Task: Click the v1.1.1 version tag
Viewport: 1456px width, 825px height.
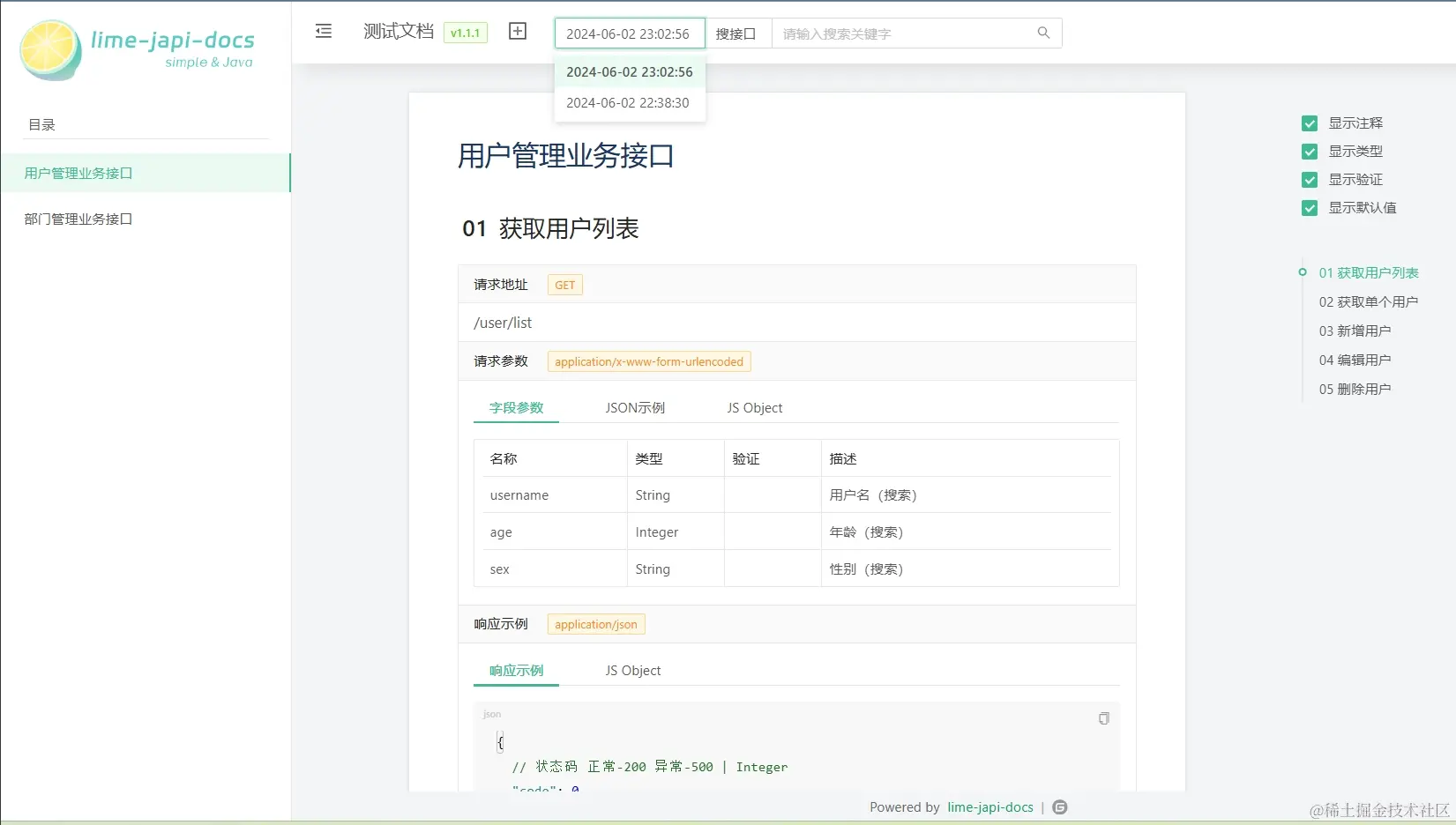Action: (465, 33)
